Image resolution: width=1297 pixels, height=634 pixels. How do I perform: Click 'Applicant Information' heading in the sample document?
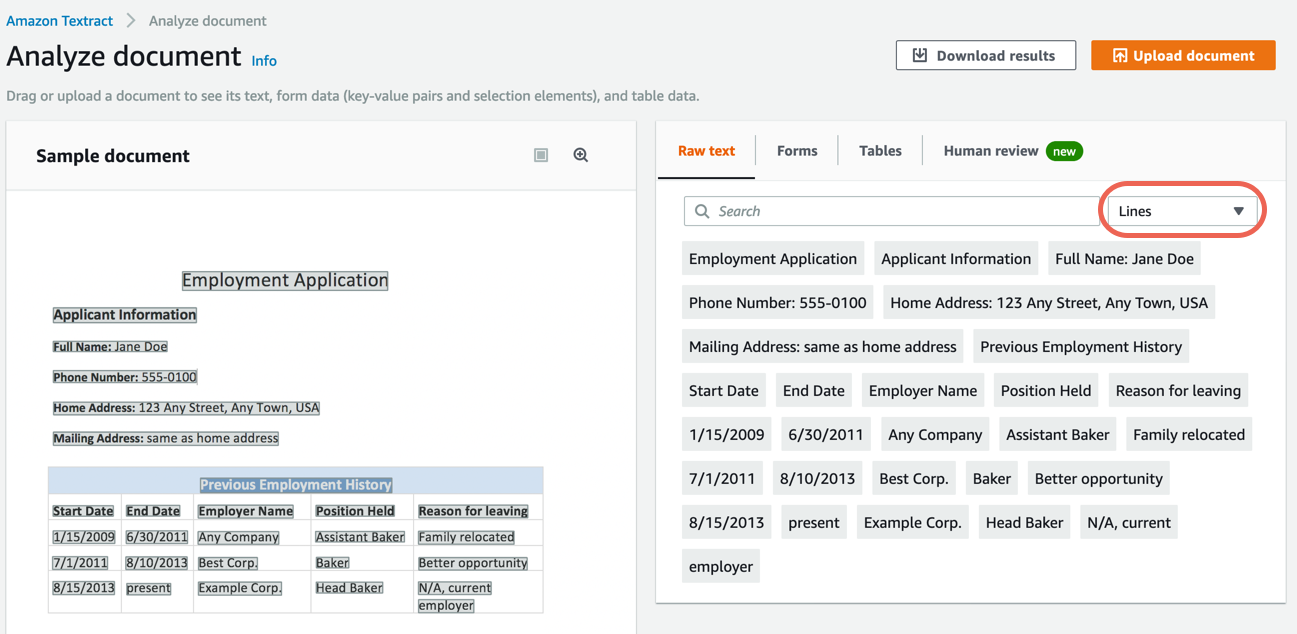click(x=125, y=315)
